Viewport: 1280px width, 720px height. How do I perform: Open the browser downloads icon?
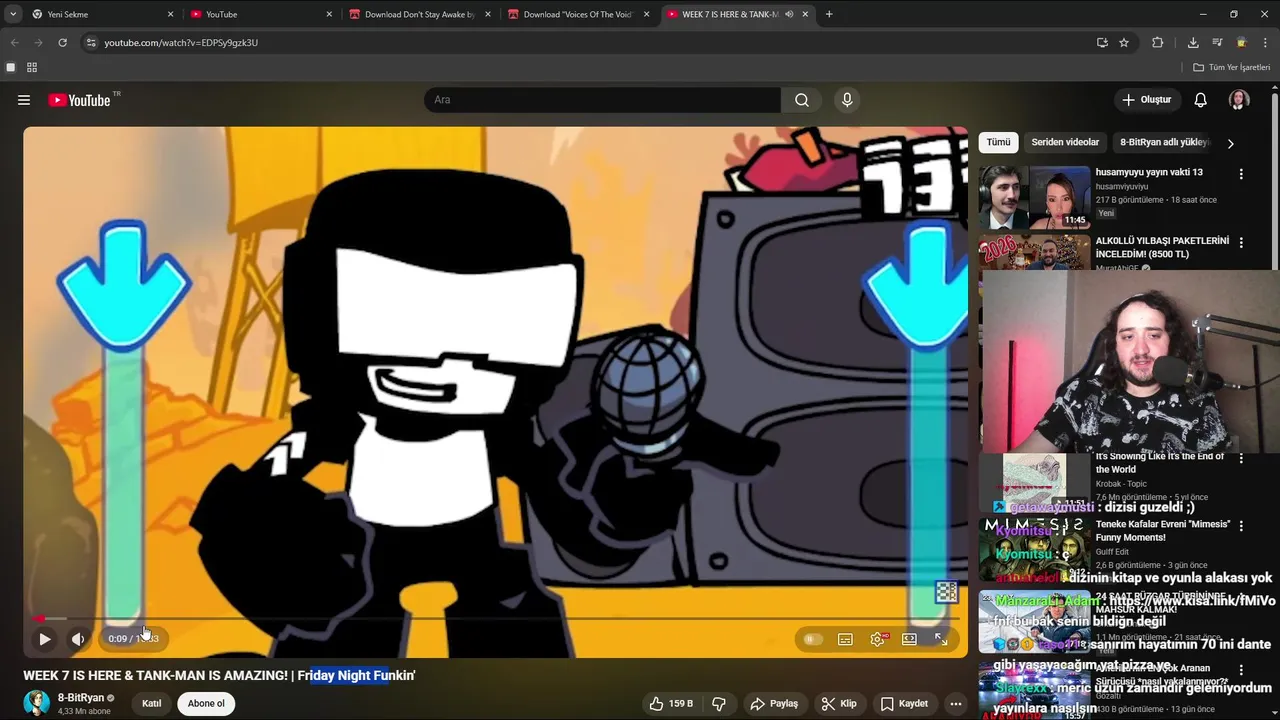click(1193, 43)
